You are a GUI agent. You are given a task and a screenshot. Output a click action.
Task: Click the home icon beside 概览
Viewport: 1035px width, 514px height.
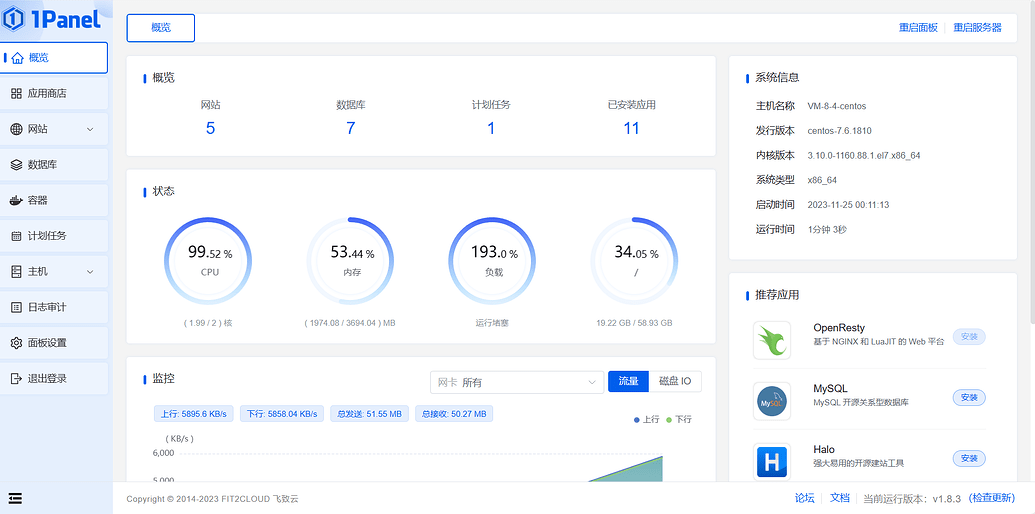pos(17,58)
